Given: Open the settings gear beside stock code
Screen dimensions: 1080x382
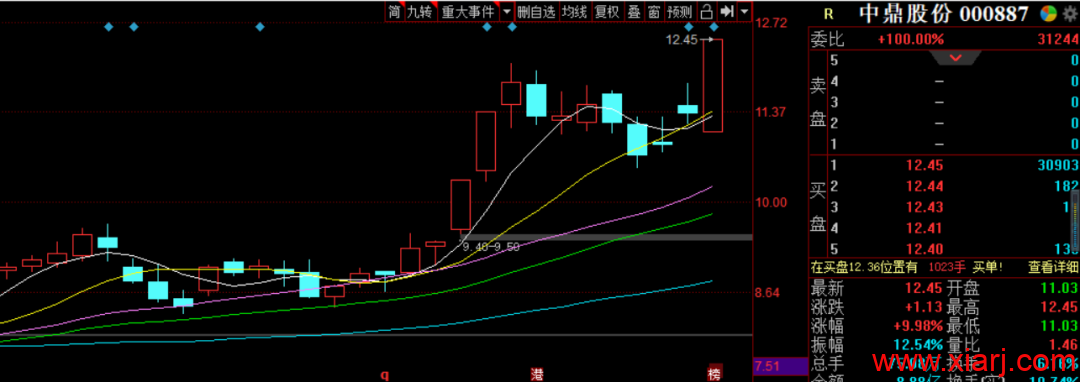Looking at the screenshot, I should click(1069, 14).
